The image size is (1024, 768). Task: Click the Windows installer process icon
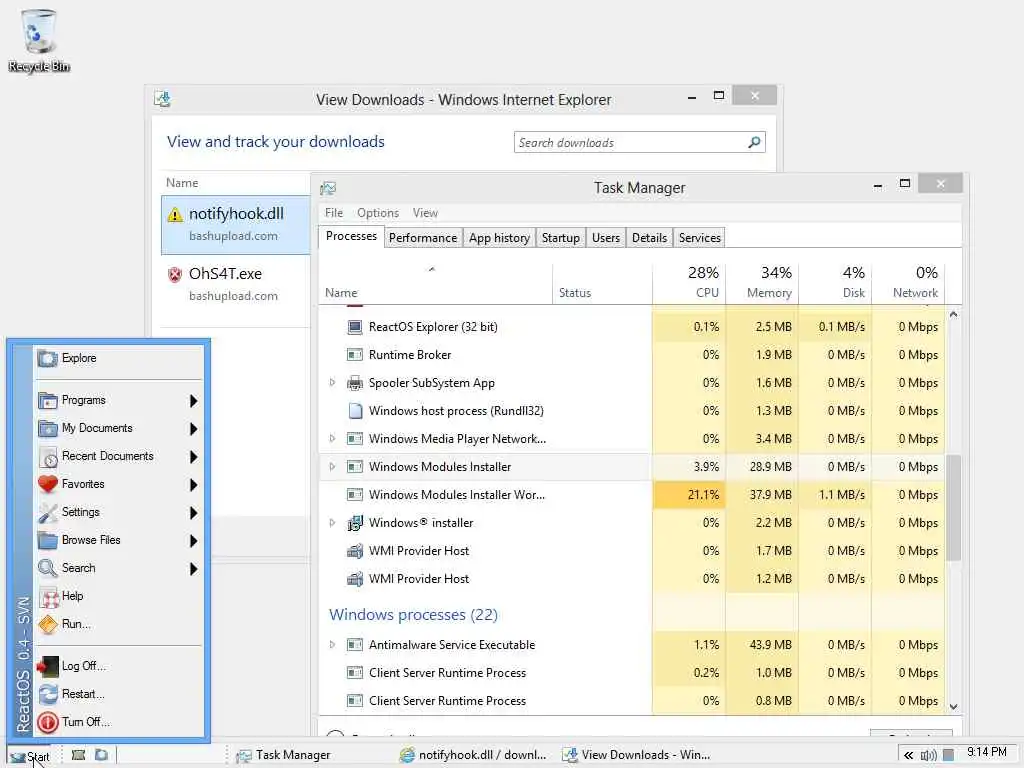(355, 523)
